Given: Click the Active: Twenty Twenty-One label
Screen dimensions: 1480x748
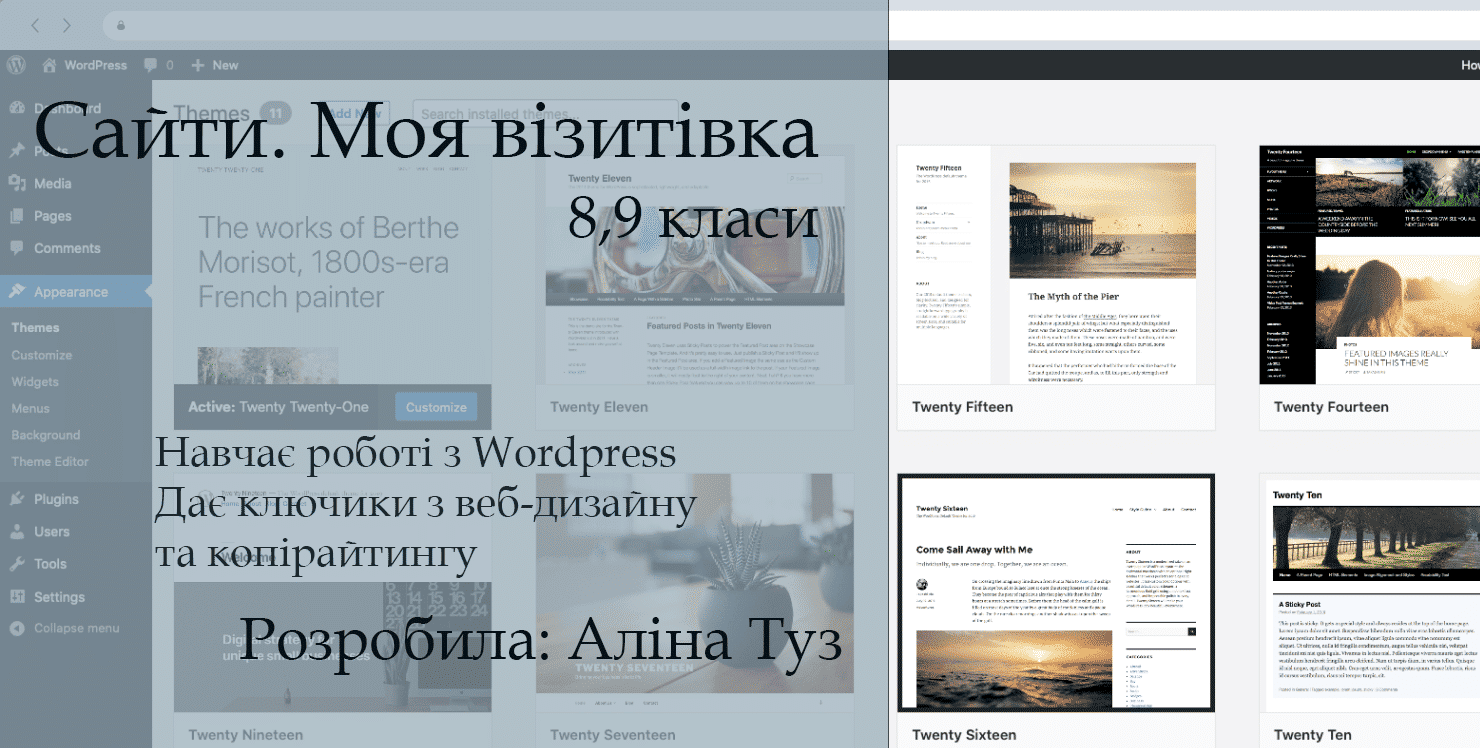Looking at the screenshot, I should point(278,407).
